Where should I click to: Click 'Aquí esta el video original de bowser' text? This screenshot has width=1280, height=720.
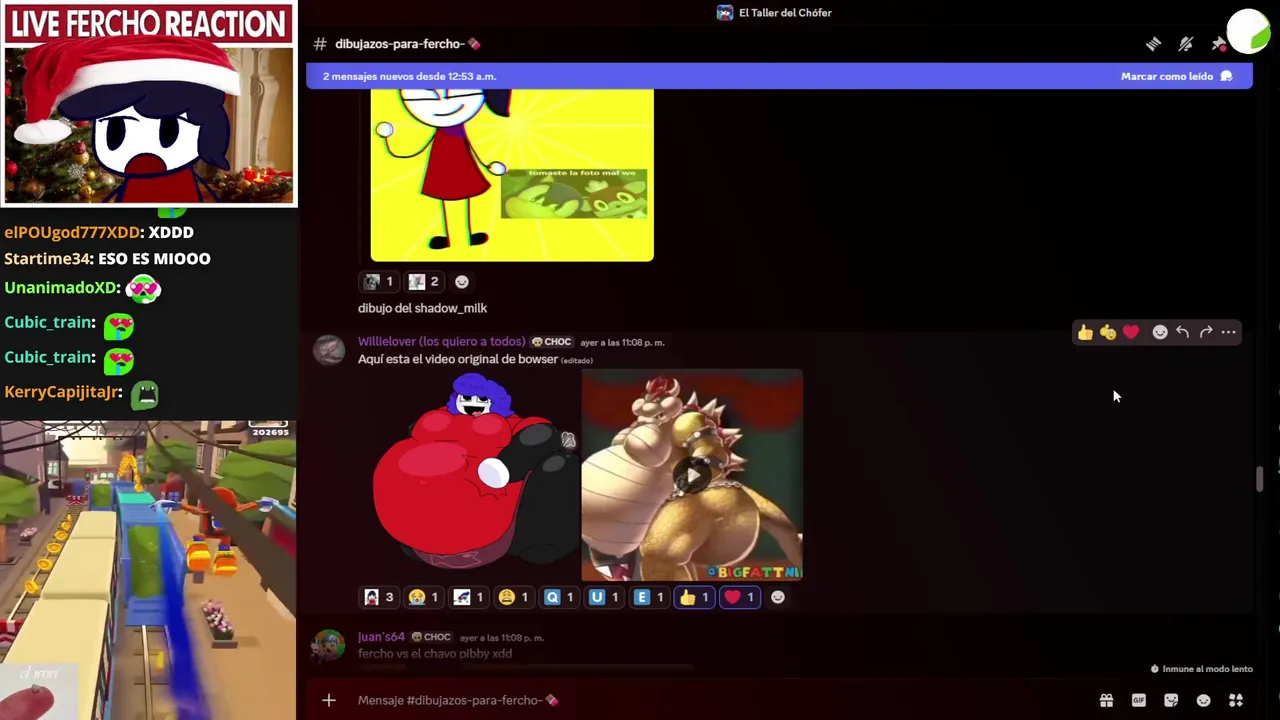[458, 359]
